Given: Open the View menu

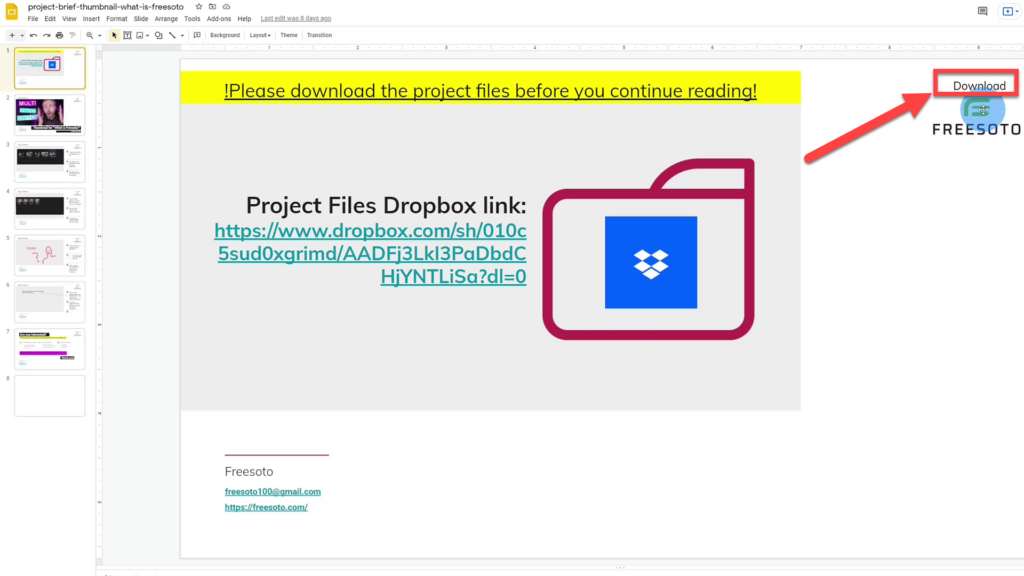Looking at the screenshot, I should coord(69,19).
